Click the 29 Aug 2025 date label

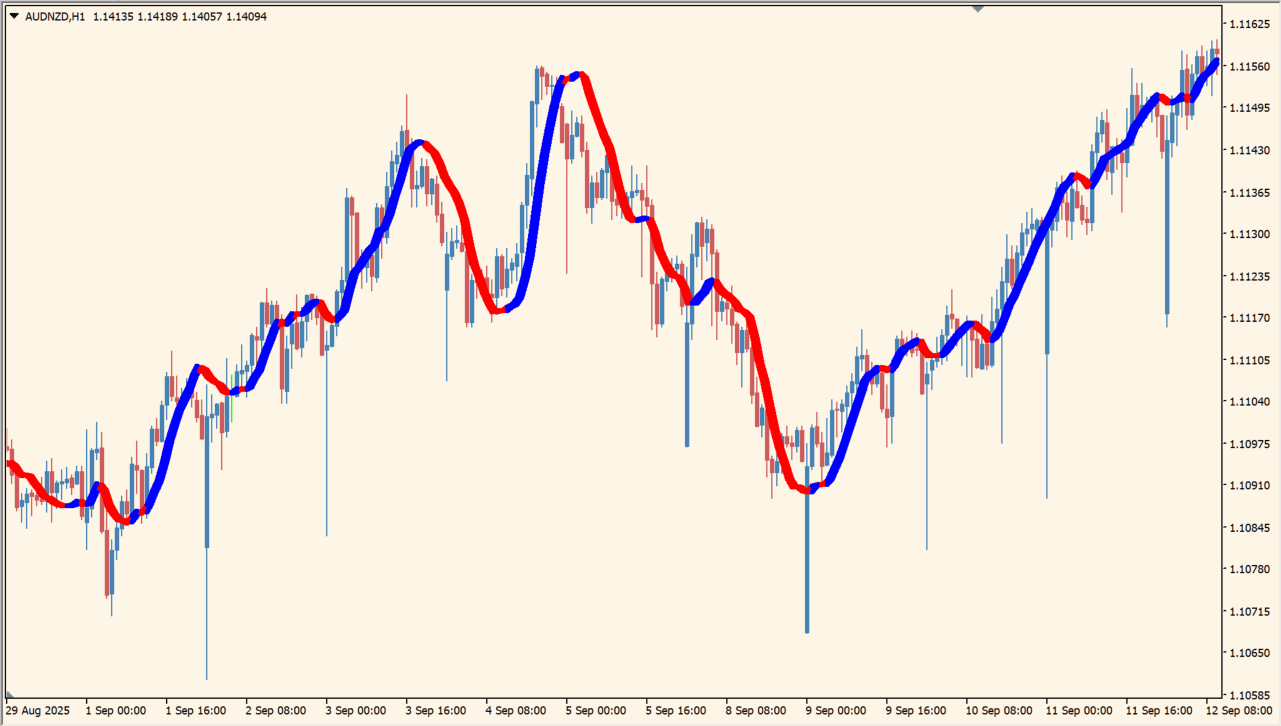38,711
